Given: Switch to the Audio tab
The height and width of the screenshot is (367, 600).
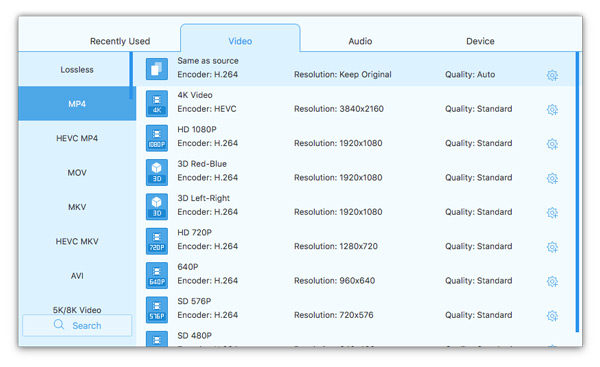Looking at the screenshot, I should (x=360, y=41).
